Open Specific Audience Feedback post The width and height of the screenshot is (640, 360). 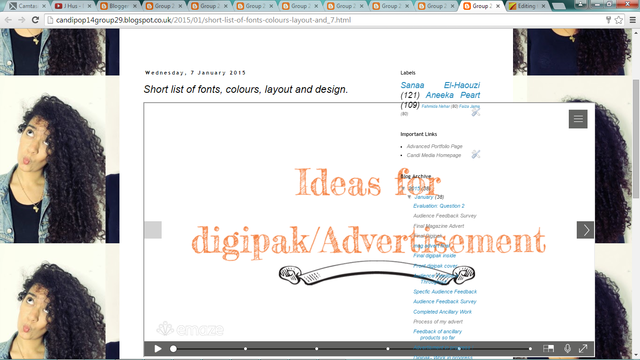[x=445, y=291]
